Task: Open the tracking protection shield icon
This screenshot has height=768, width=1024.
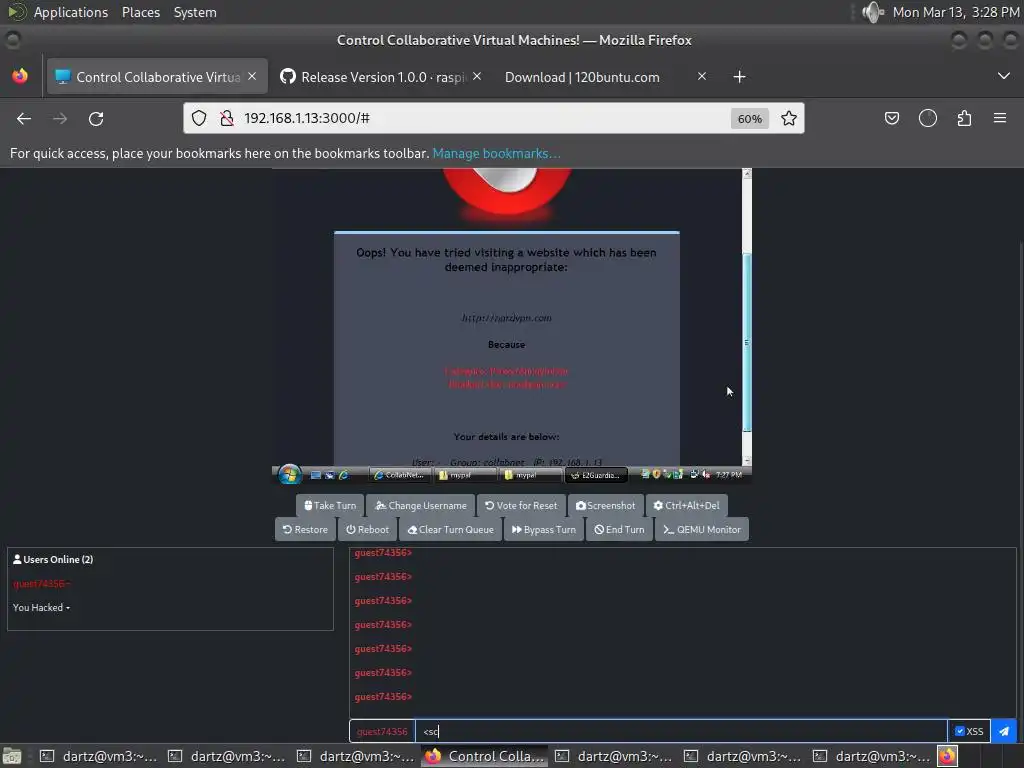Action: [x=199, y=118]
